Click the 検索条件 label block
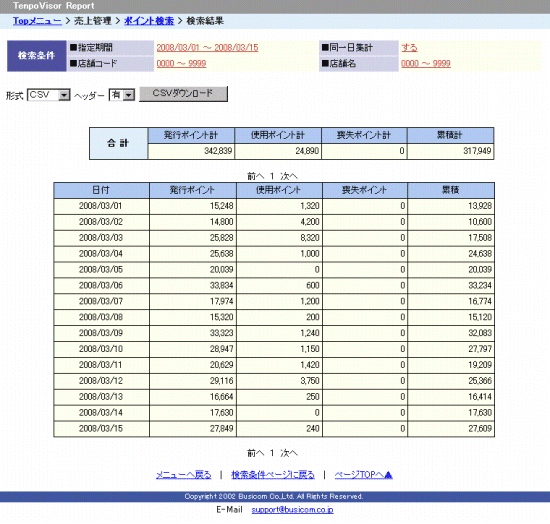Viewport: 550px width, 524px height. (x=37, y=56)
